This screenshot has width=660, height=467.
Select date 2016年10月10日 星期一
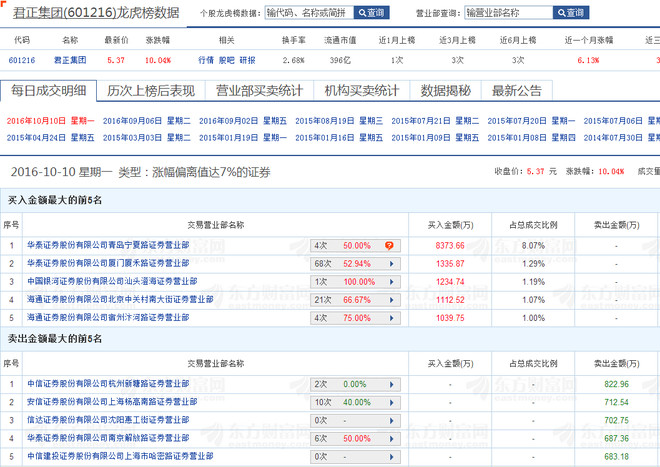[51, 121]
